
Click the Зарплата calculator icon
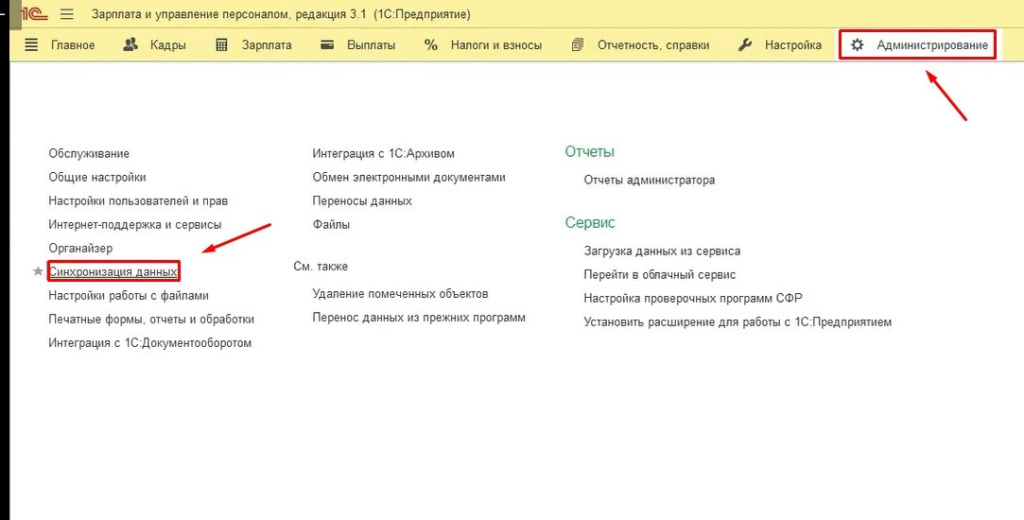click(221, 45)
